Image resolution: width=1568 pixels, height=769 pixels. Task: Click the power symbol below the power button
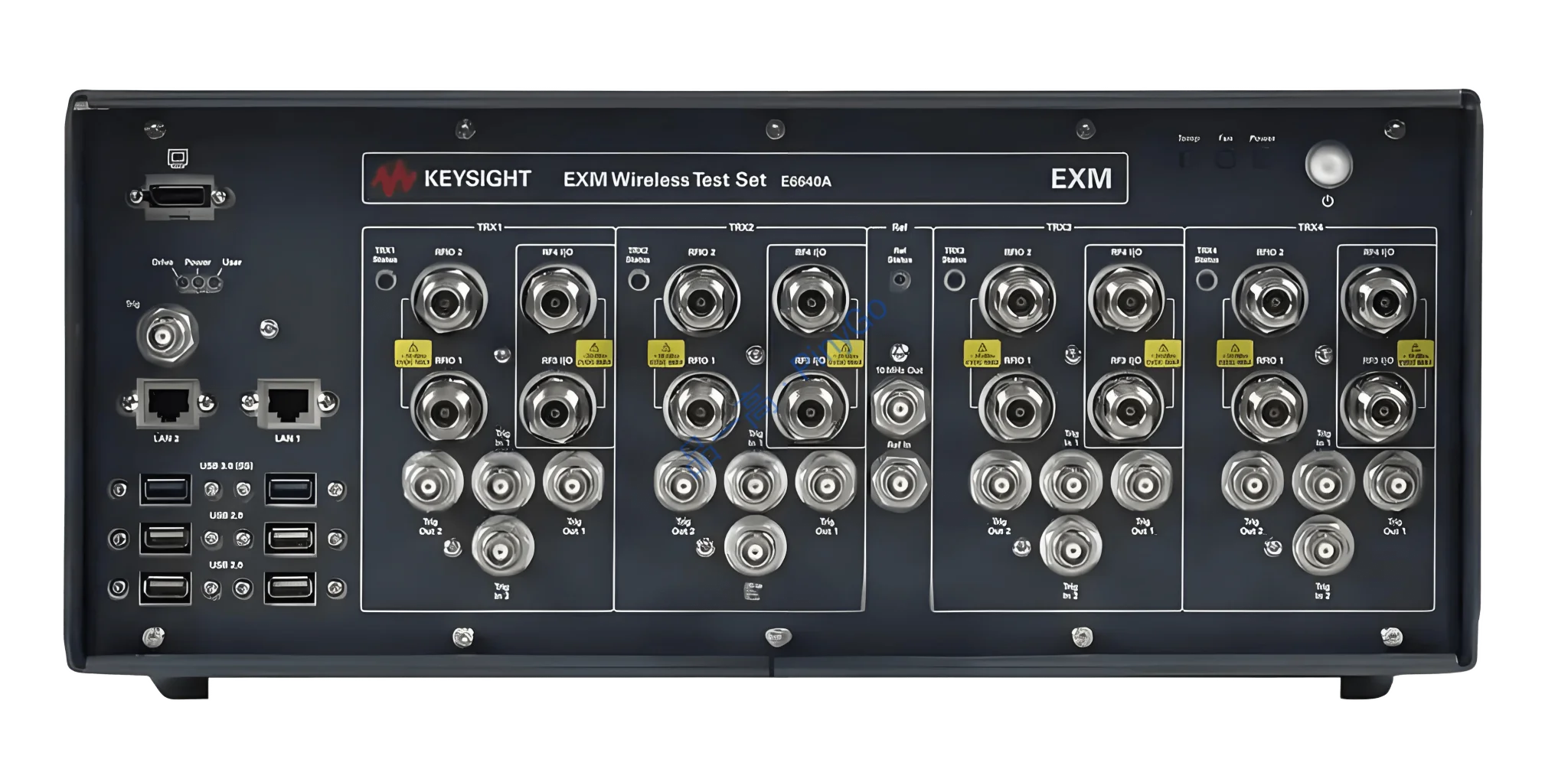tap(1328, 200)
